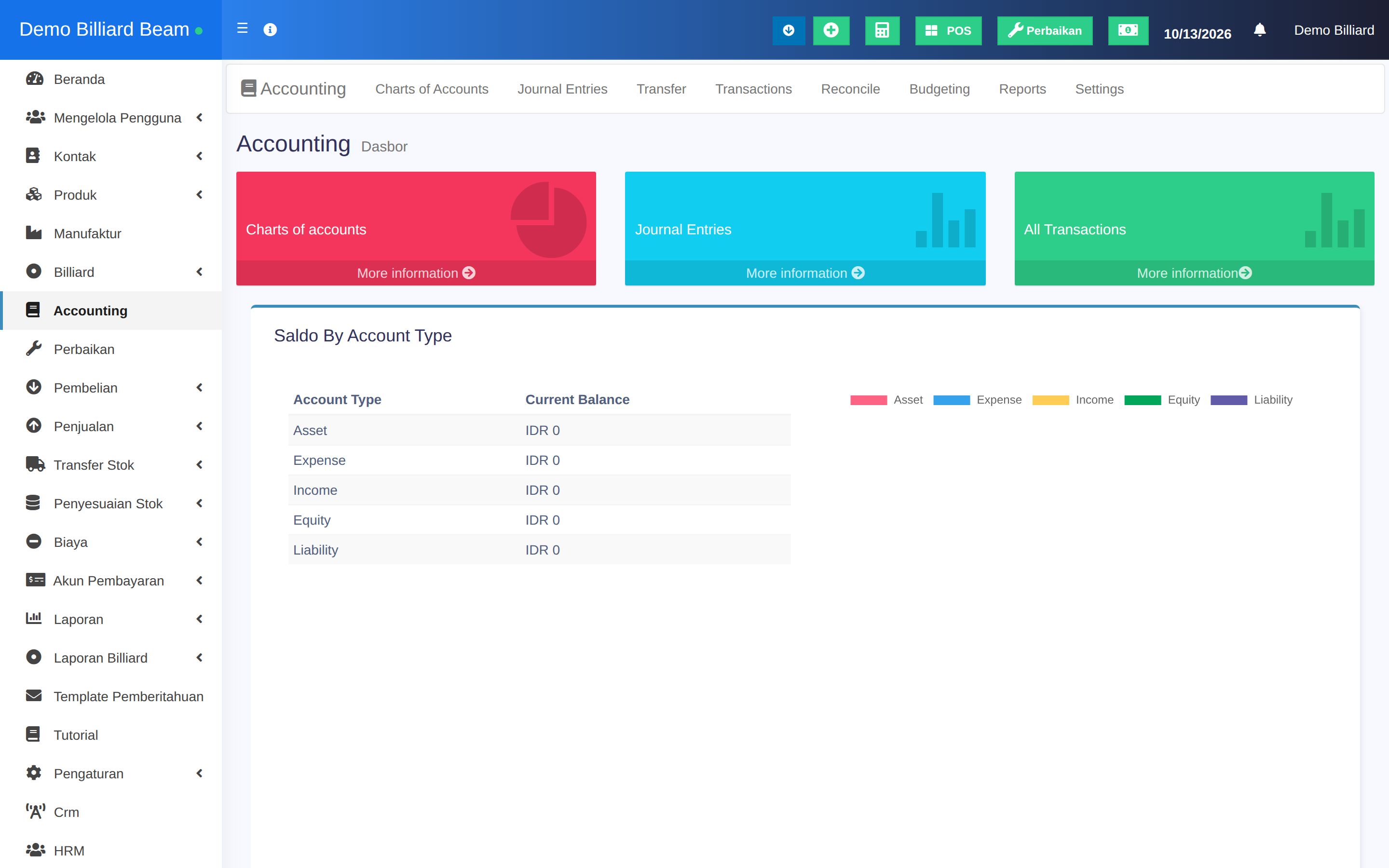The height and width of the screenshot is (868, 1389).
Task: Click the HRM users icon
Action: [x=36, y=850]
